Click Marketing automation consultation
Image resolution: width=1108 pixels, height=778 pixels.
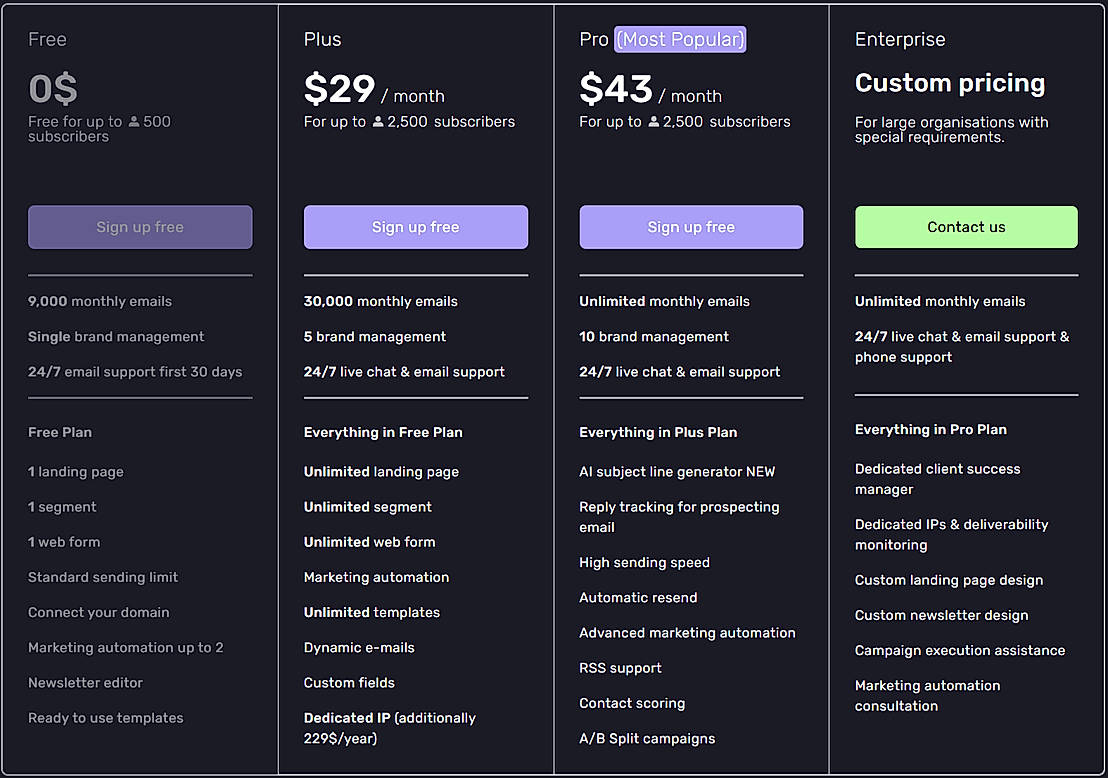[x=927, y=695]
